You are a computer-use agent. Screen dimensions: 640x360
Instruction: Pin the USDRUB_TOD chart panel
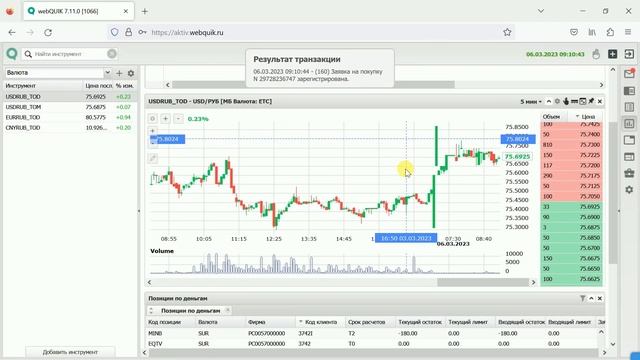point(591,101)
